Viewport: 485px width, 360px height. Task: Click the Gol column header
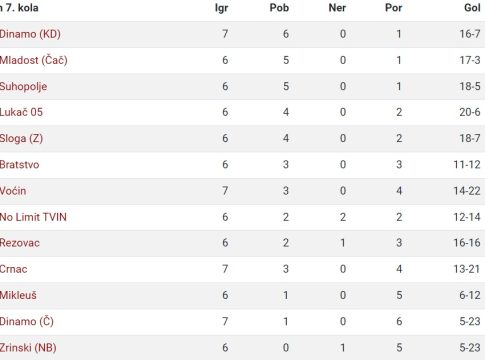click(x=472, y=8)
